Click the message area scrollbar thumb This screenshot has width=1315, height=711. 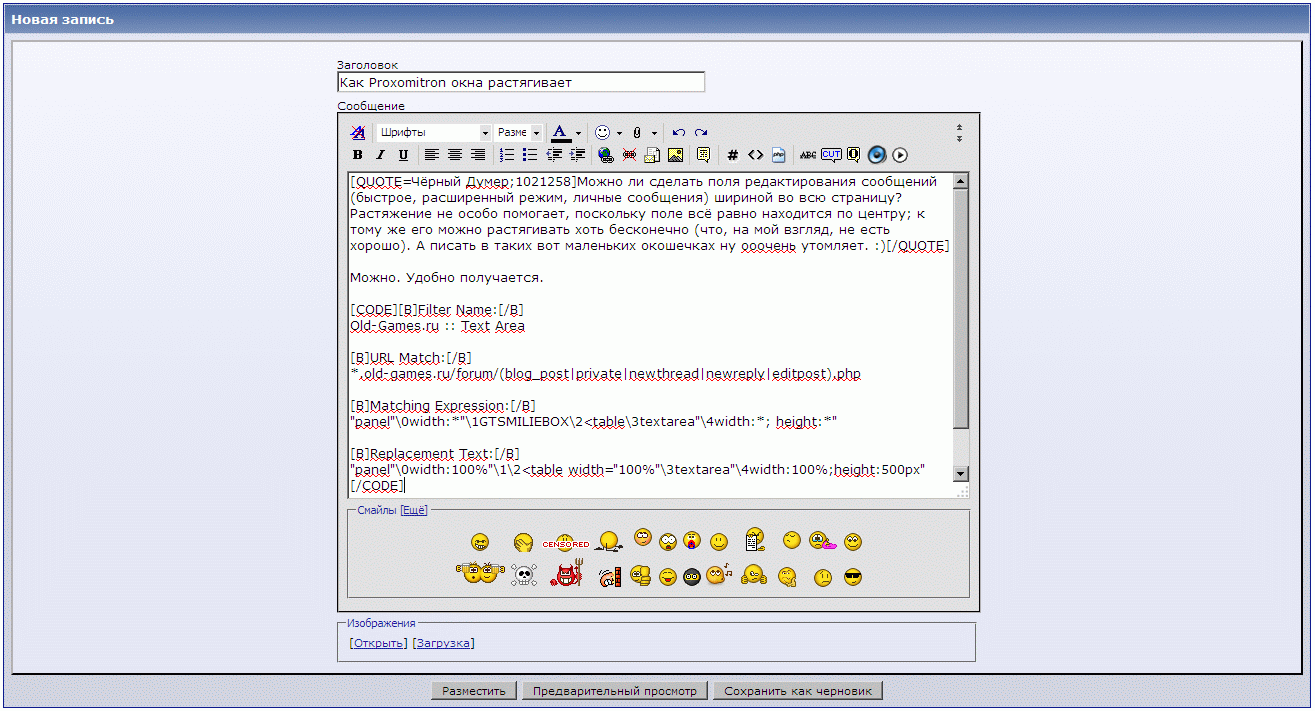961,310
